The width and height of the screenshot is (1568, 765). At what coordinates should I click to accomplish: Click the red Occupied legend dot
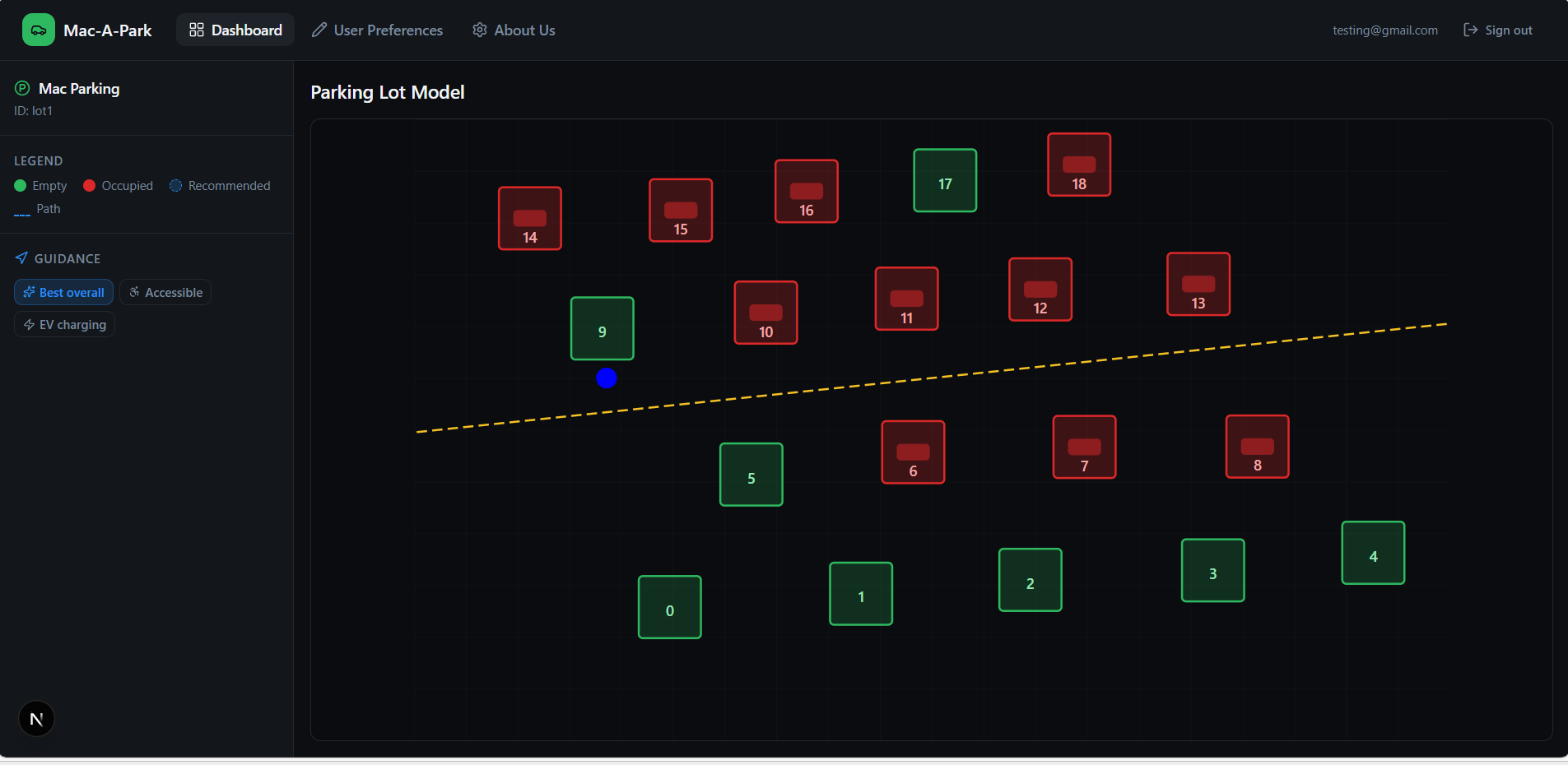[x=90, y=186]
